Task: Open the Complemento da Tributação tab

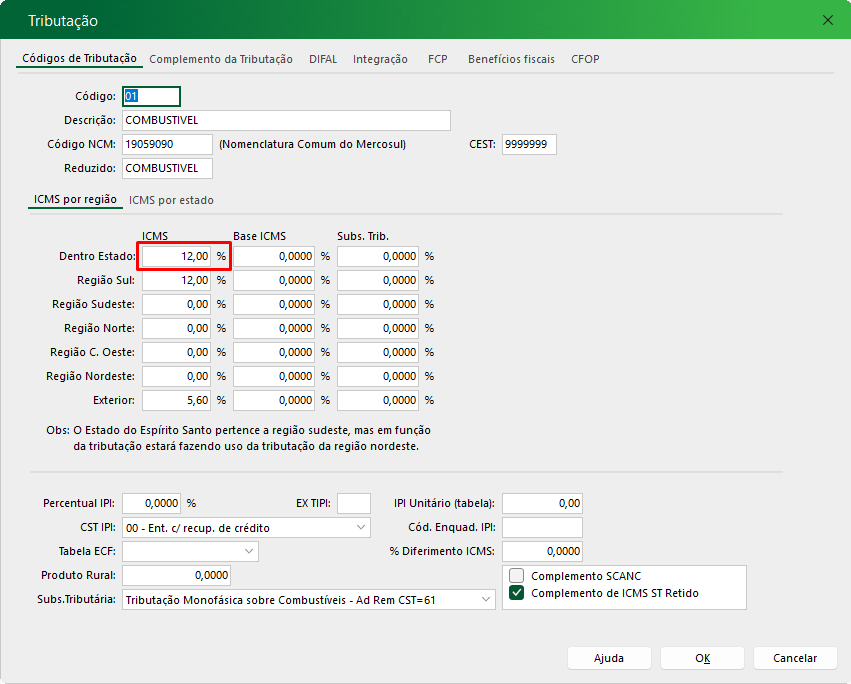Action: pos(221,59)
